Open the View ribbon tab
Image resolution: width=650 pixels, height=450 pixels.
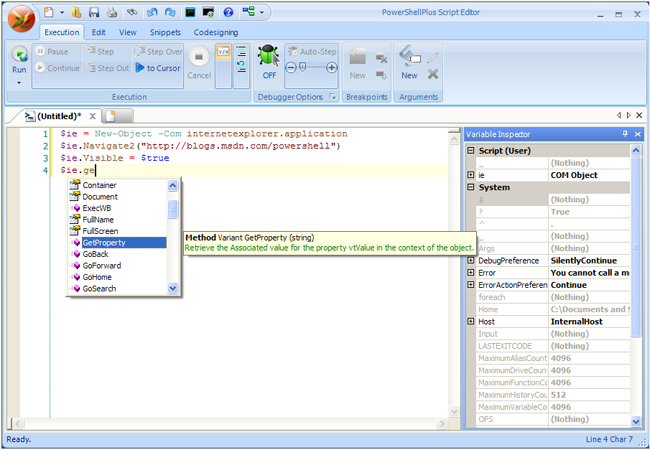(x=128, y=32)
